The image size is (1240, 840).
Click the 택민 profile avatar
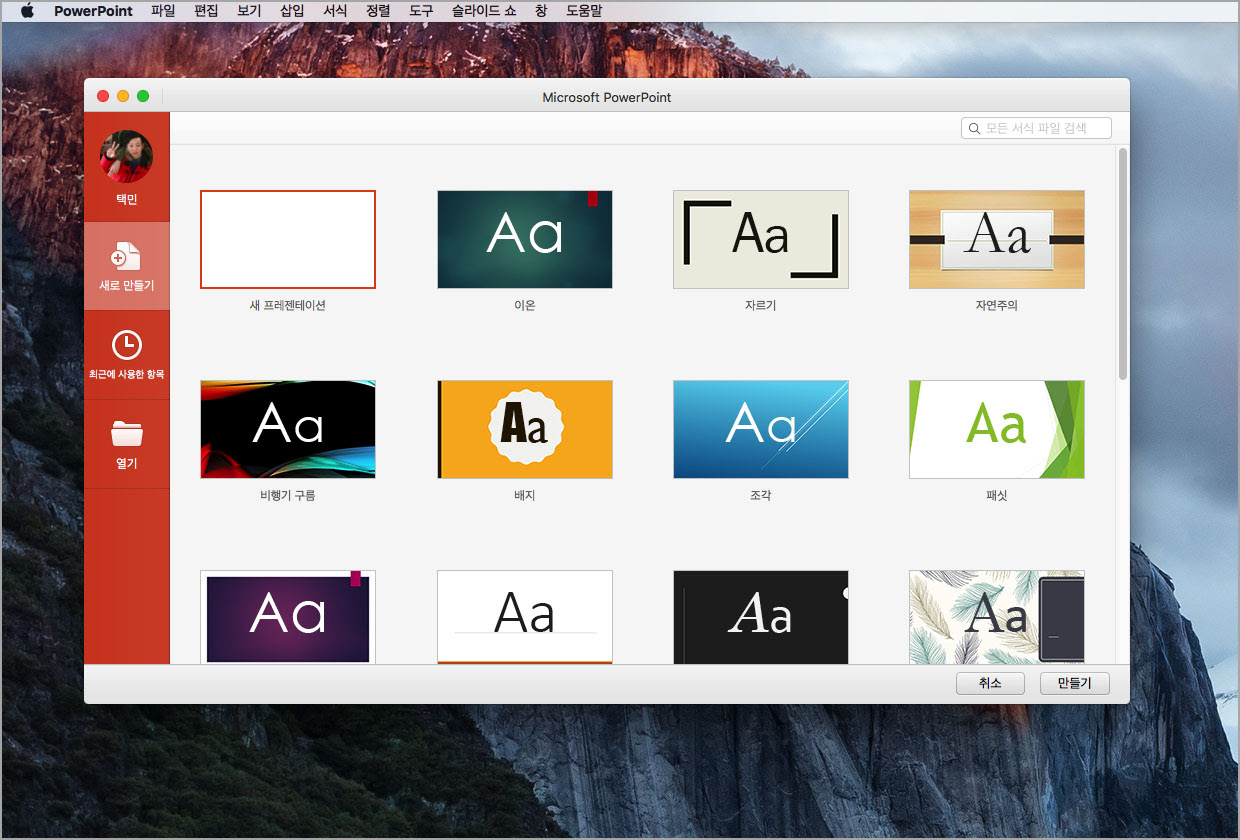126,157
